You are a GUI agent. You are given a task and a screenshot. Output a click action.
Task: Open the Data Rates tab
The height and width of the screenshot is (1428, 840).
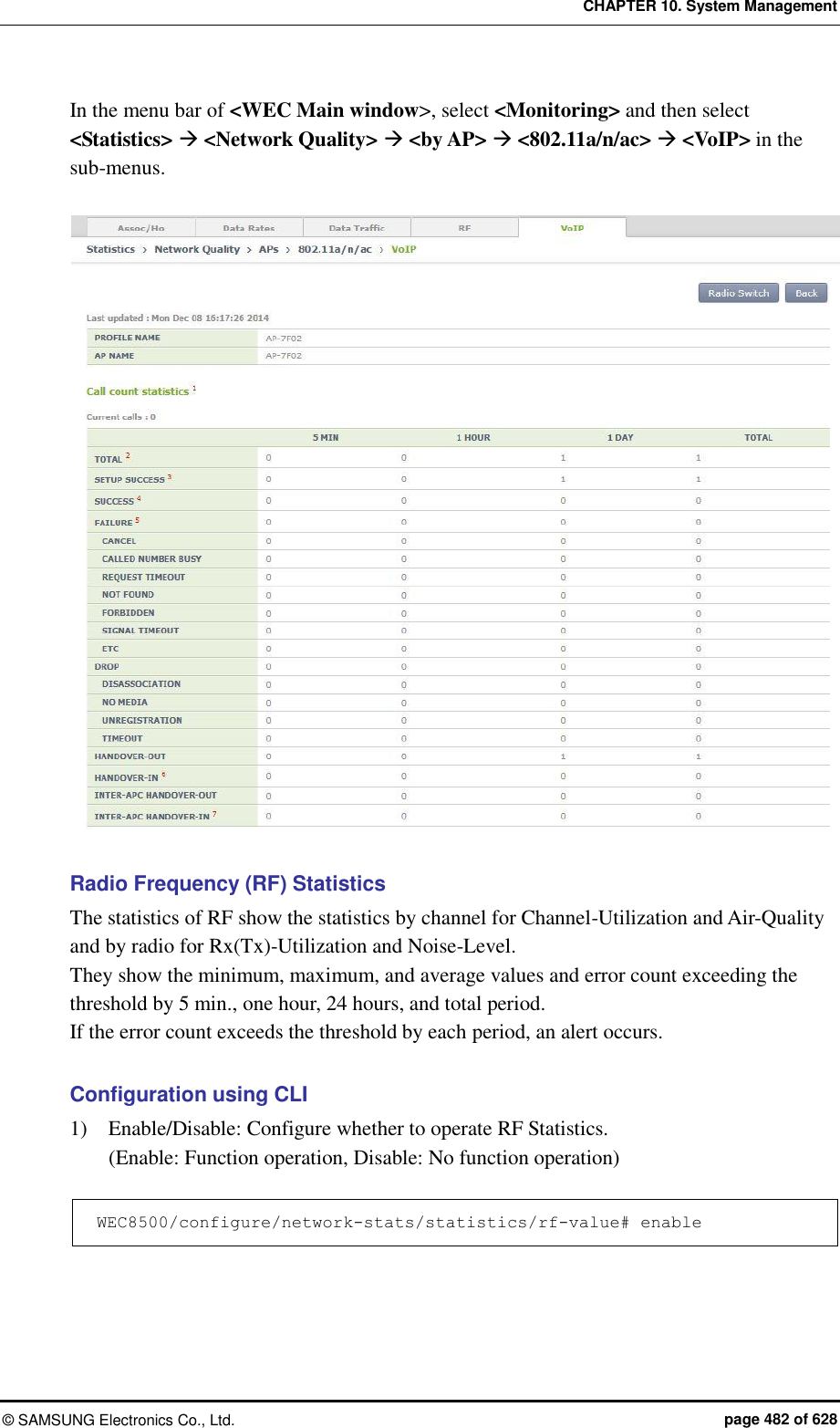coord(249,227)
